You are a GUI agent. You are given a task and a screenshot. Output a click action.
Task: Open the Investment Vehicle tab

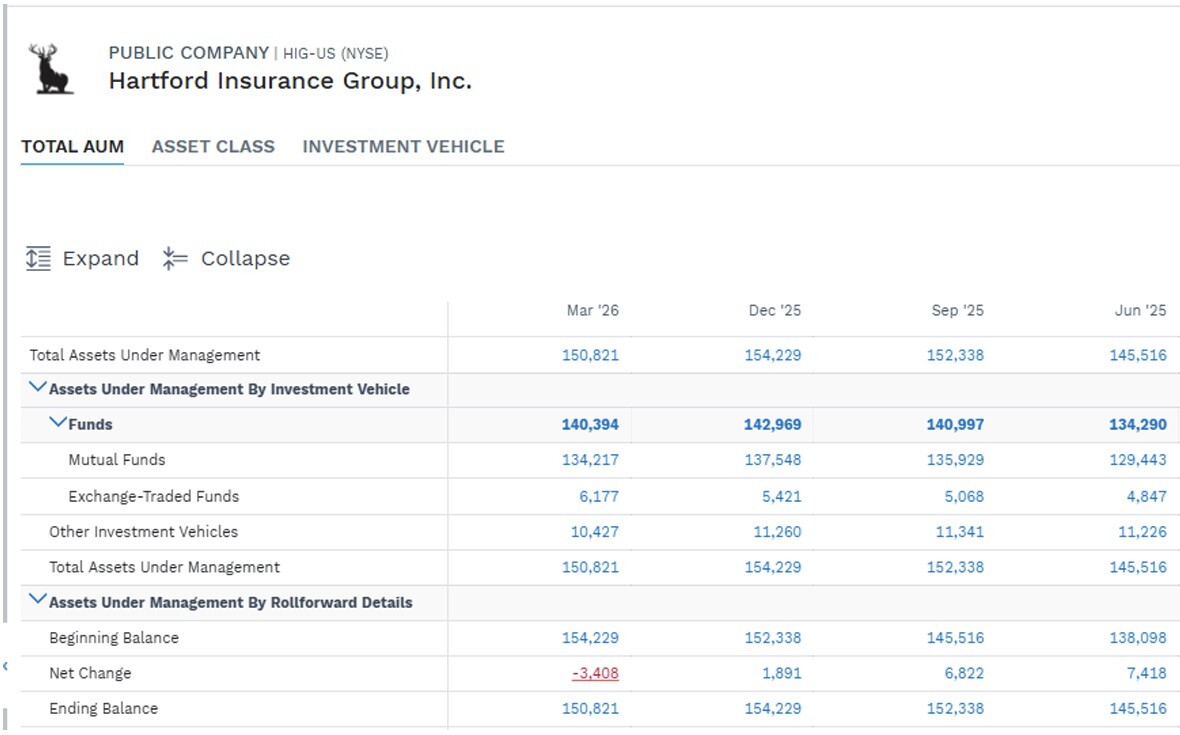[403, 147]
